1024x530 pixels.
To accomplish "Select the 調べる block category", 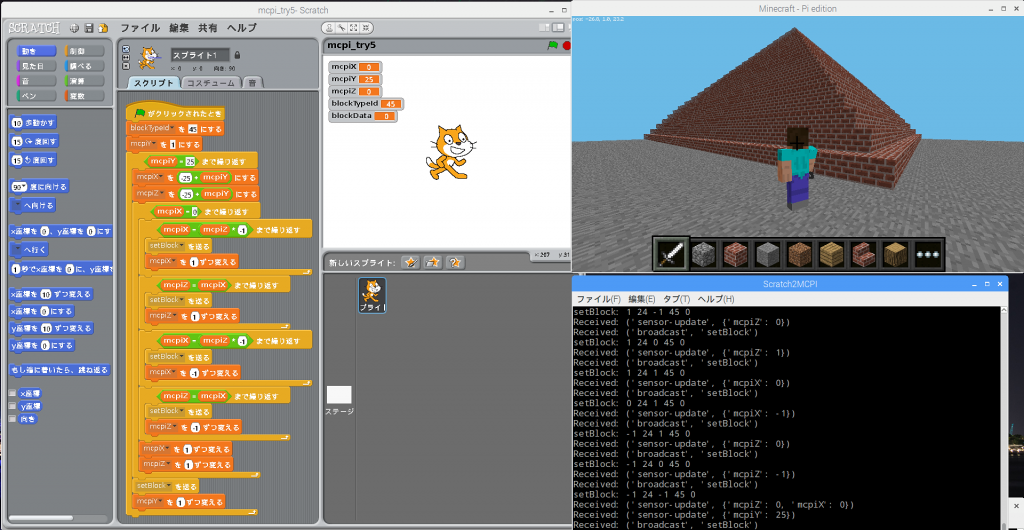I will point(84,66).
